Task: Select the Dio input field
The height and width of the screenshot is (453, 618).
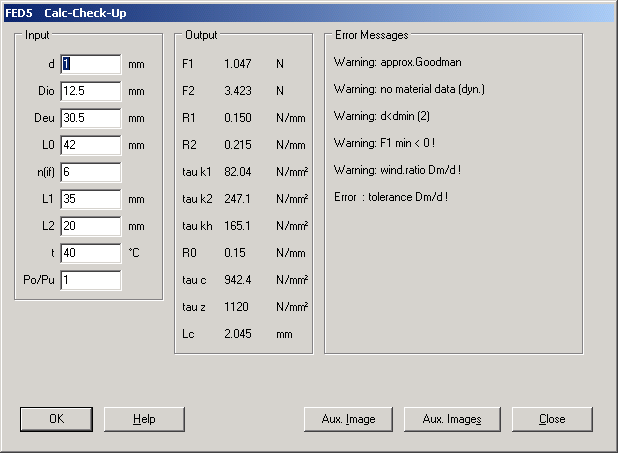Action: point(90,91)
